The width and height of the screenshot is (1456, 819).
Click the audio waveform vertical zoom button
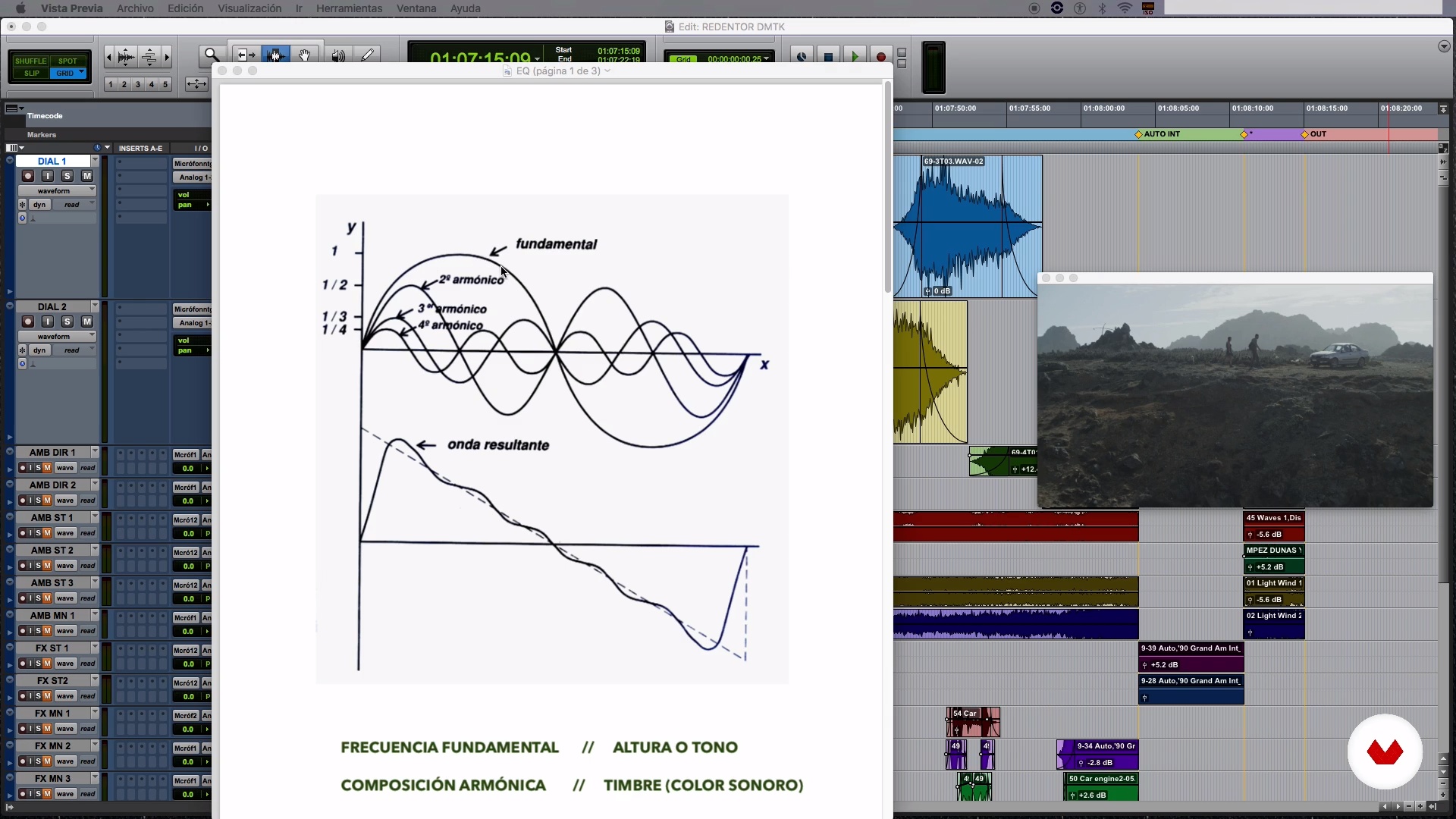coord(127,57)
